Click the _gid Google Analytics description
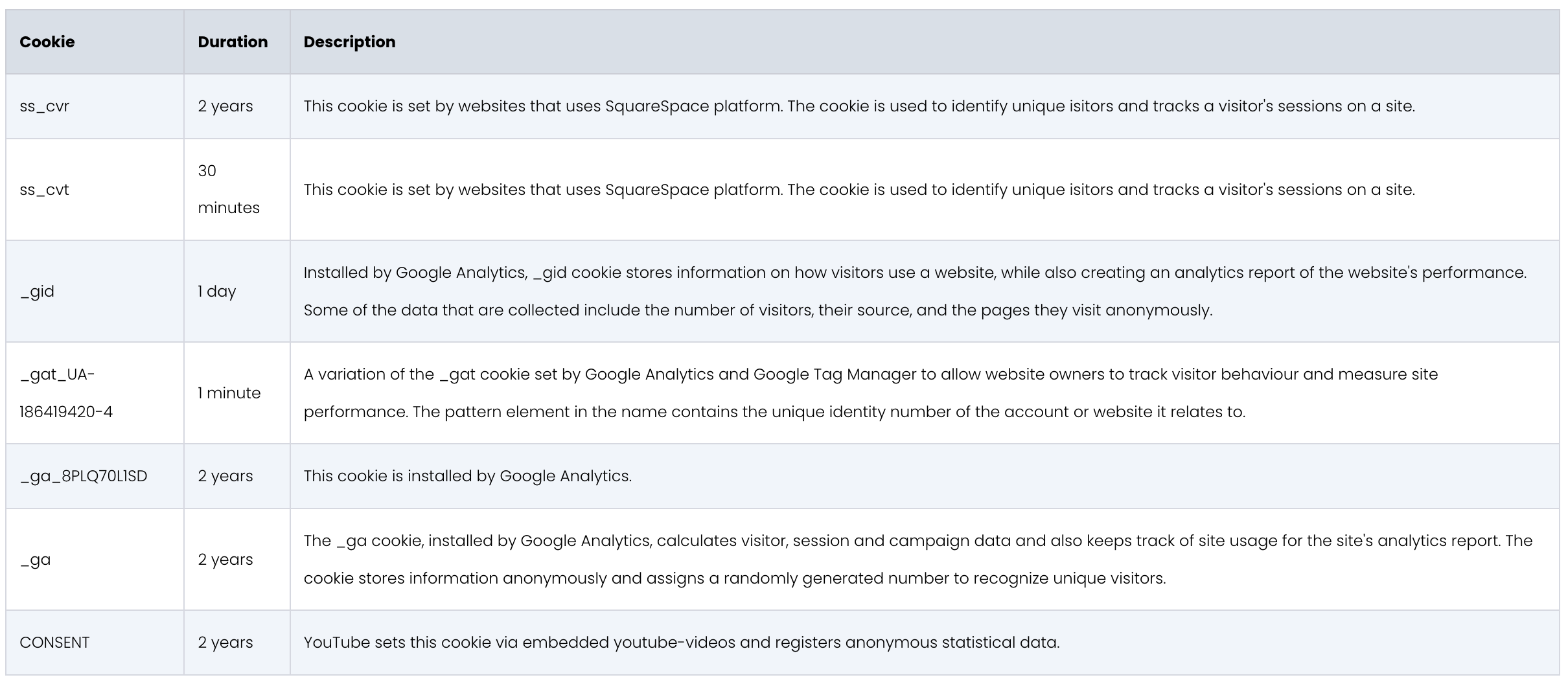The image size is (1568, 684). (x=915, y=291)
